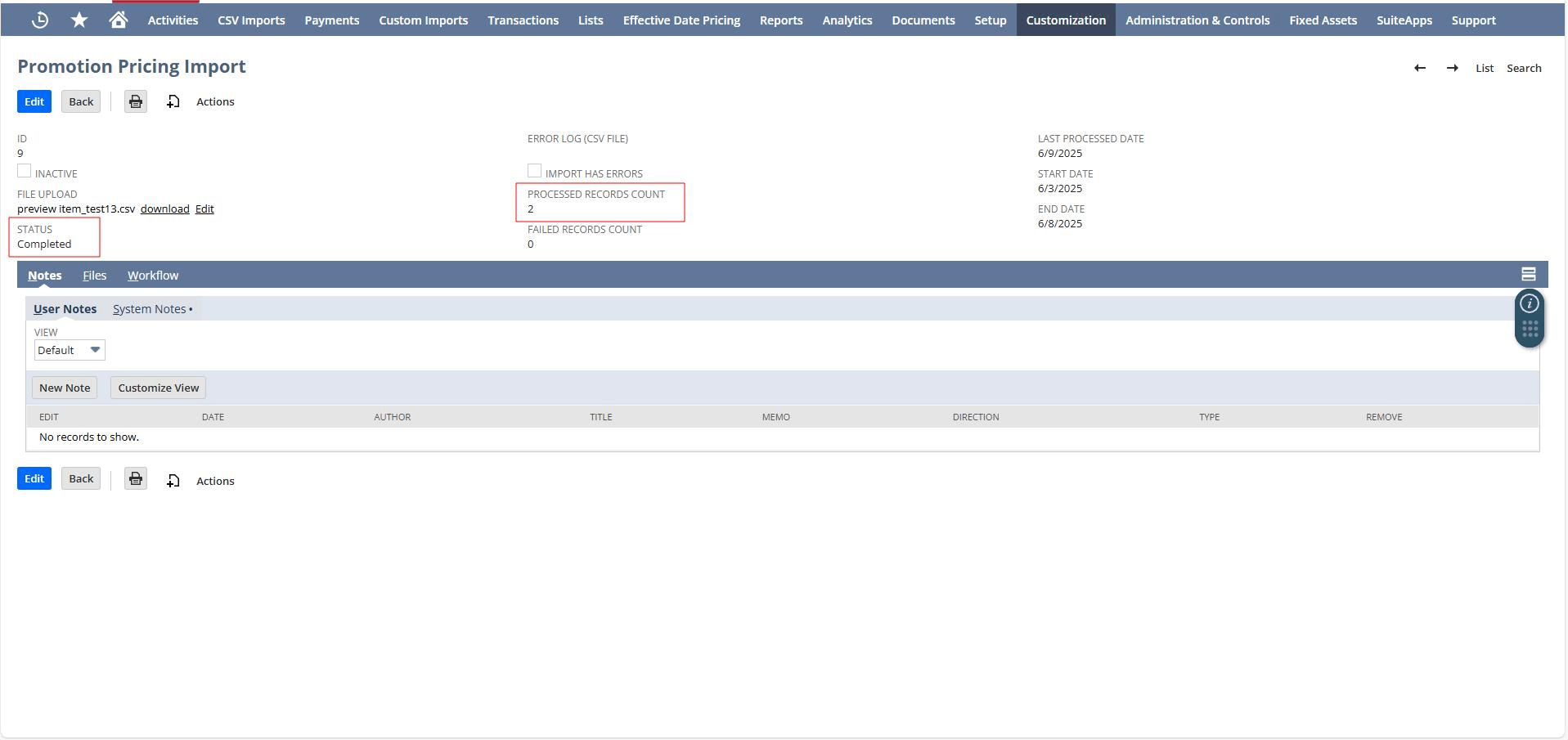The height and width of the screenshot is (740, 1568).
Task: Toggle the subtab layout icon
Action: coord(1528,274)
